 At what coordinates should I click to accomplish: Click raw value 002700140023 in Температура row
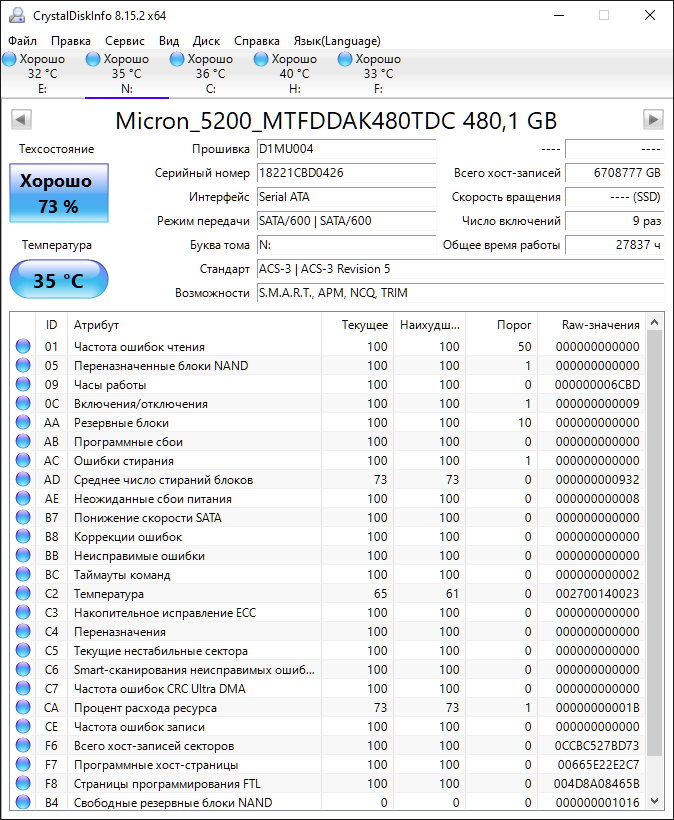click(x=597, y=594)
